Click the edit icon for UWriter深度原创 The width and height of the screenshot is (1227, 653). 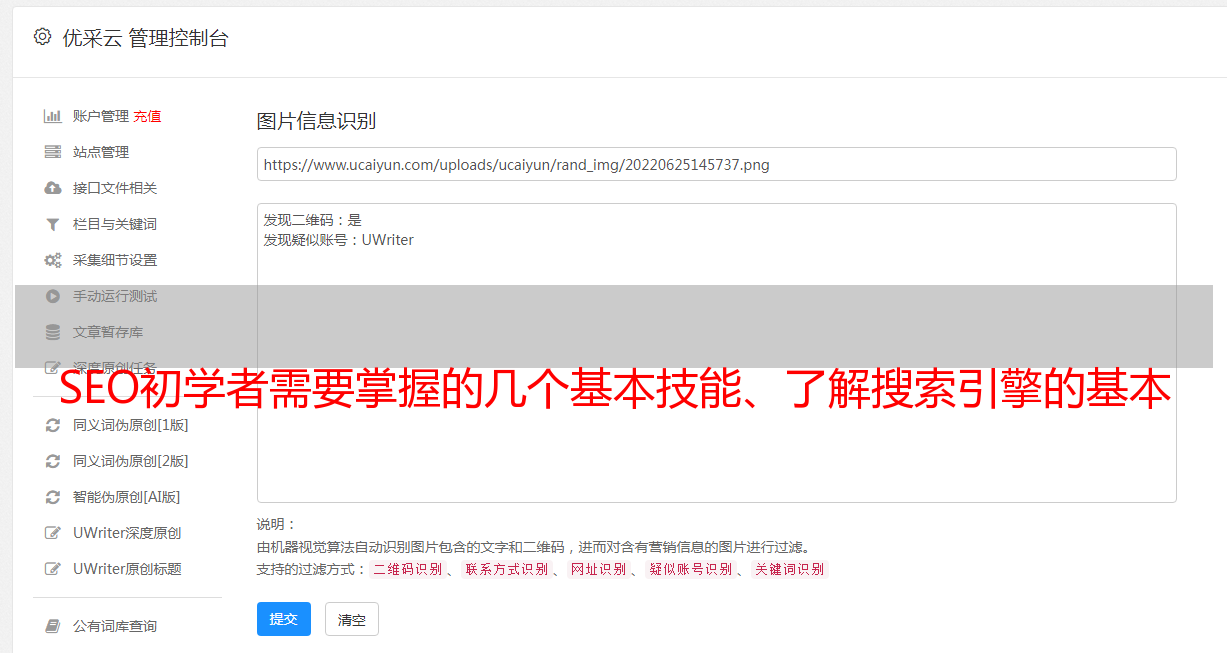click(53, 533)
